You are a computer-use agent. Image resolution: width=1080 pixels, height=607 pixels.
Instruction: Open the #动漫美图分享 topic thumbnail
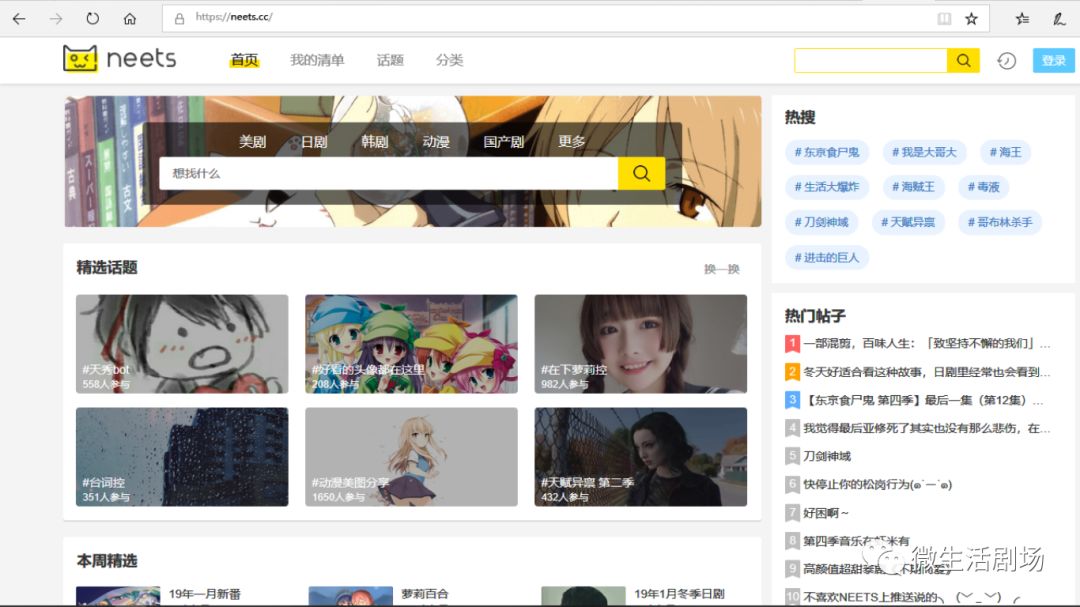411,457
